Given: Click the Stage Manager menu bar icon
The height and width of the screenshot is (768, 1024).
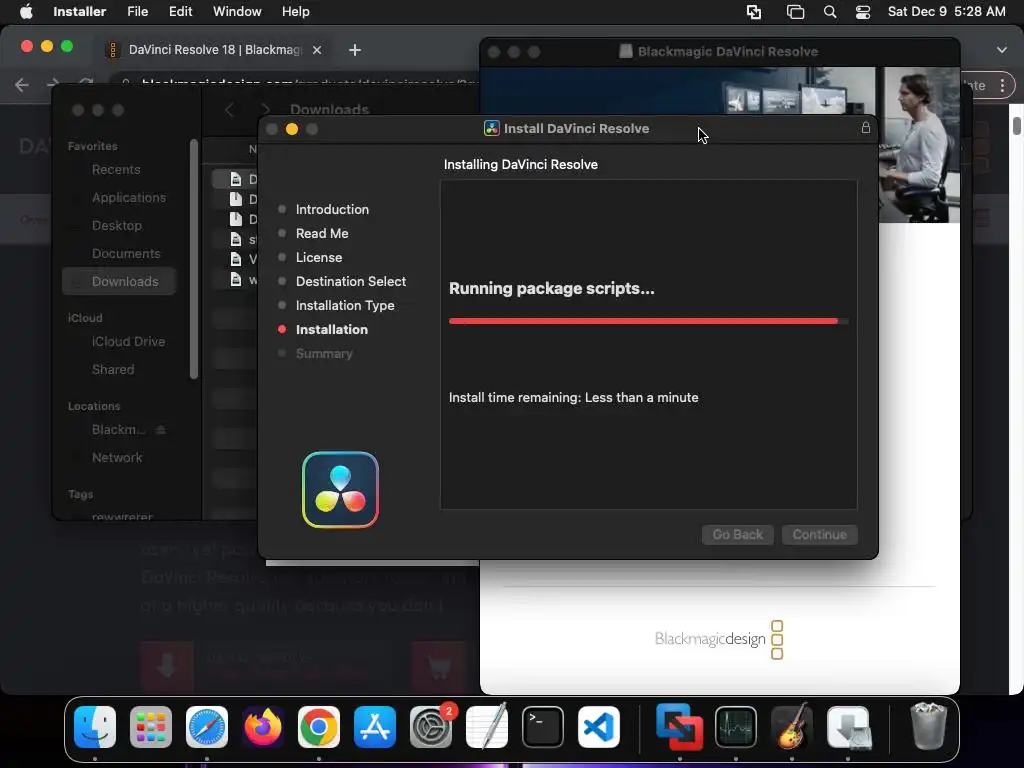Looking at the screenshot, I should [795, 12].
